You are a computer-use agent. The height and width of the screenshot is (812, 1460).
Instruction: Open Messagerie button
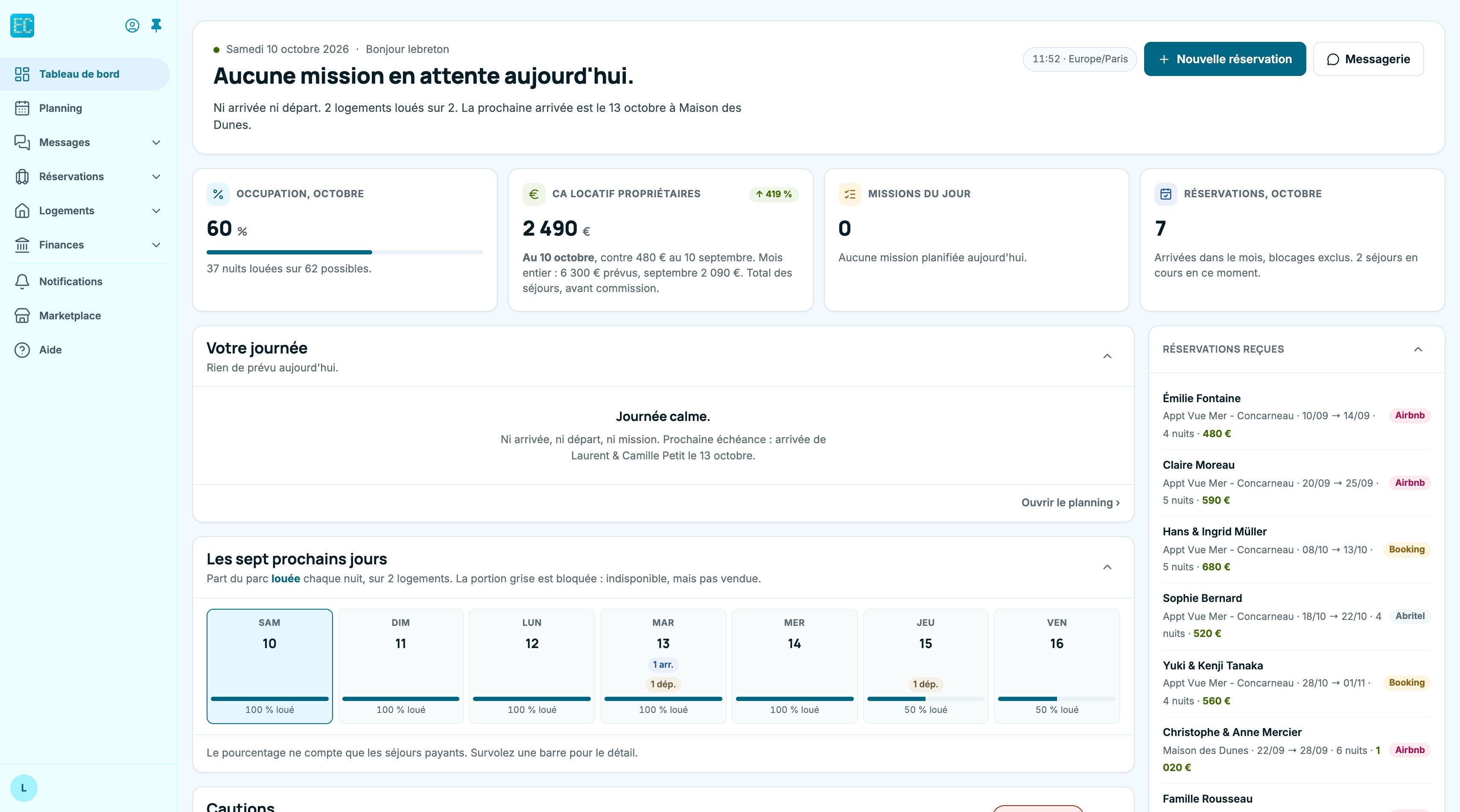1368,59
